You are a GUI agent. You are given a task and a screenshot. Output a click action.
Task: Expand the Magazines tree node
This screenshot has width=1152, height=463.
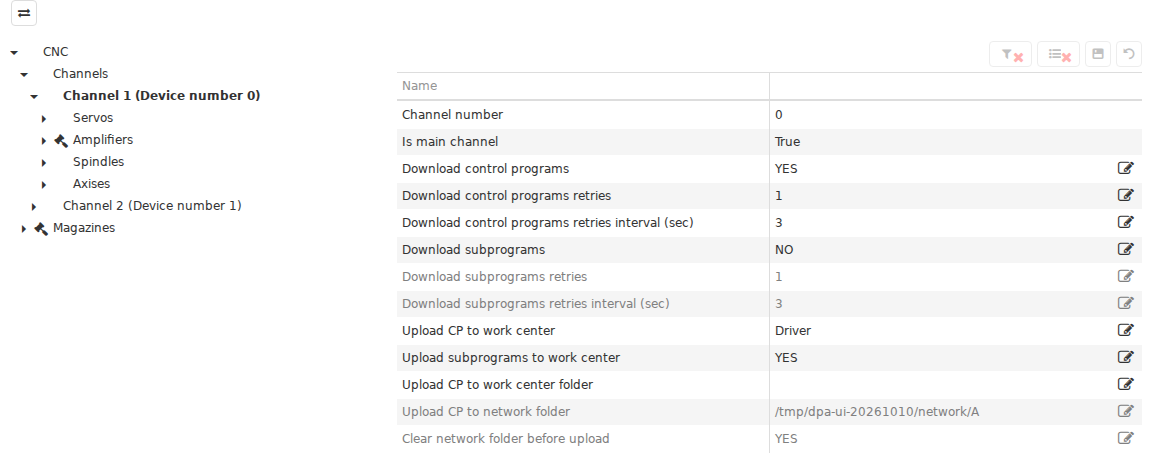(24, 229)
